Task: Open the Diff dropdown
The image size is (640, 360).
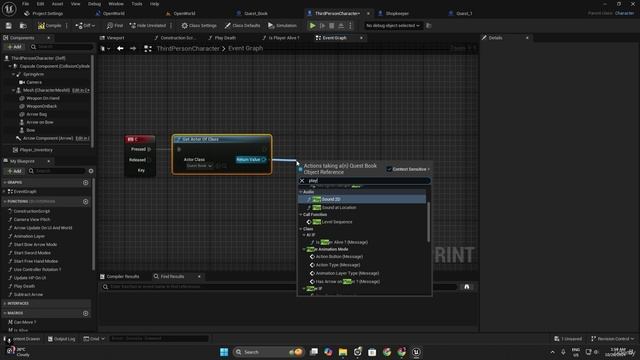Action: point(85,26)
